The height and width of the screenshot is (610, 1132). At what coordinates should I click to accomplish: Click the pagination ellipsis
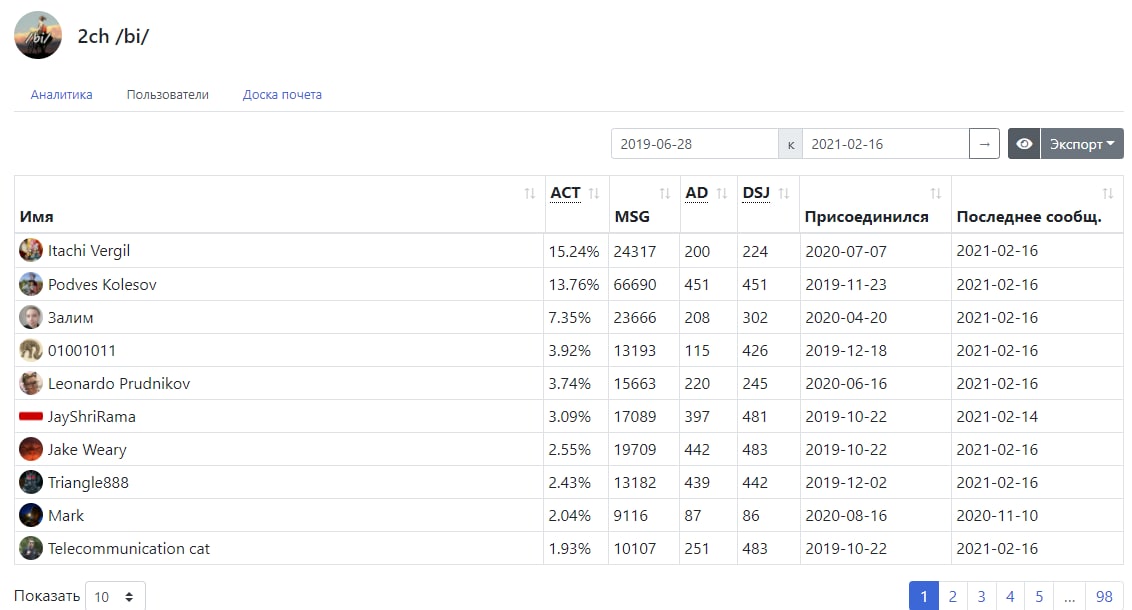pos(1070,596)
